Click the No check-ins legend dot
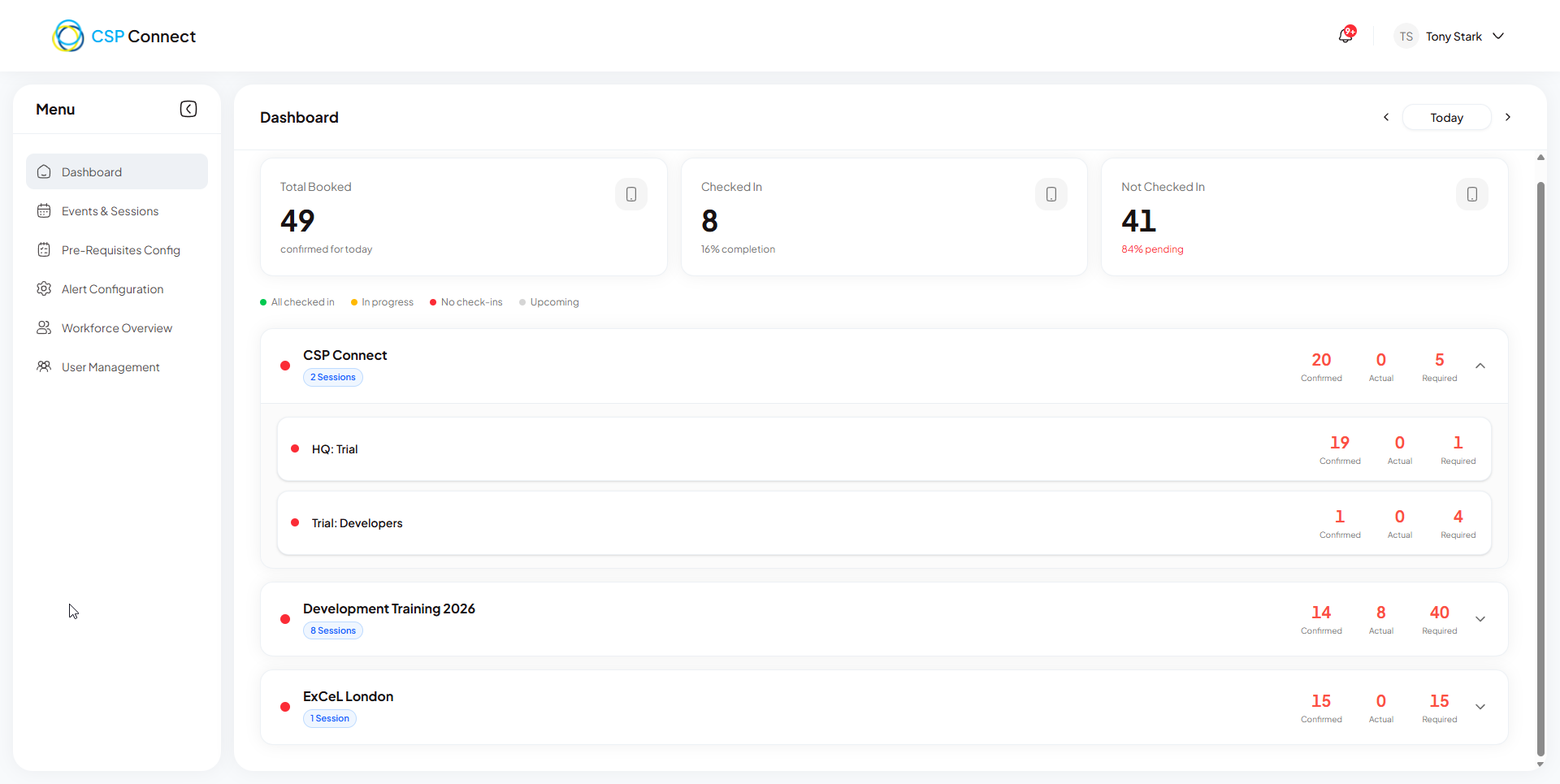Image resolution: width=1560 pixels, height=784 pixels. pos(433,302)
